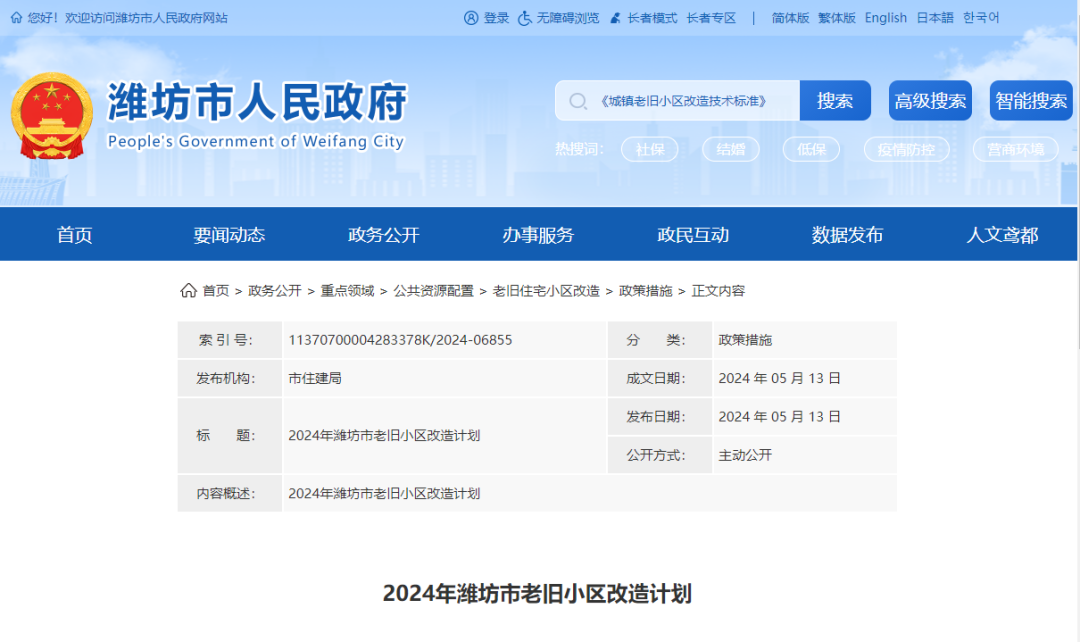Image resolution: width=1080 pixels, height=642 pixels.
Task: Click the 搜索 search button
Action: (835, 101)
